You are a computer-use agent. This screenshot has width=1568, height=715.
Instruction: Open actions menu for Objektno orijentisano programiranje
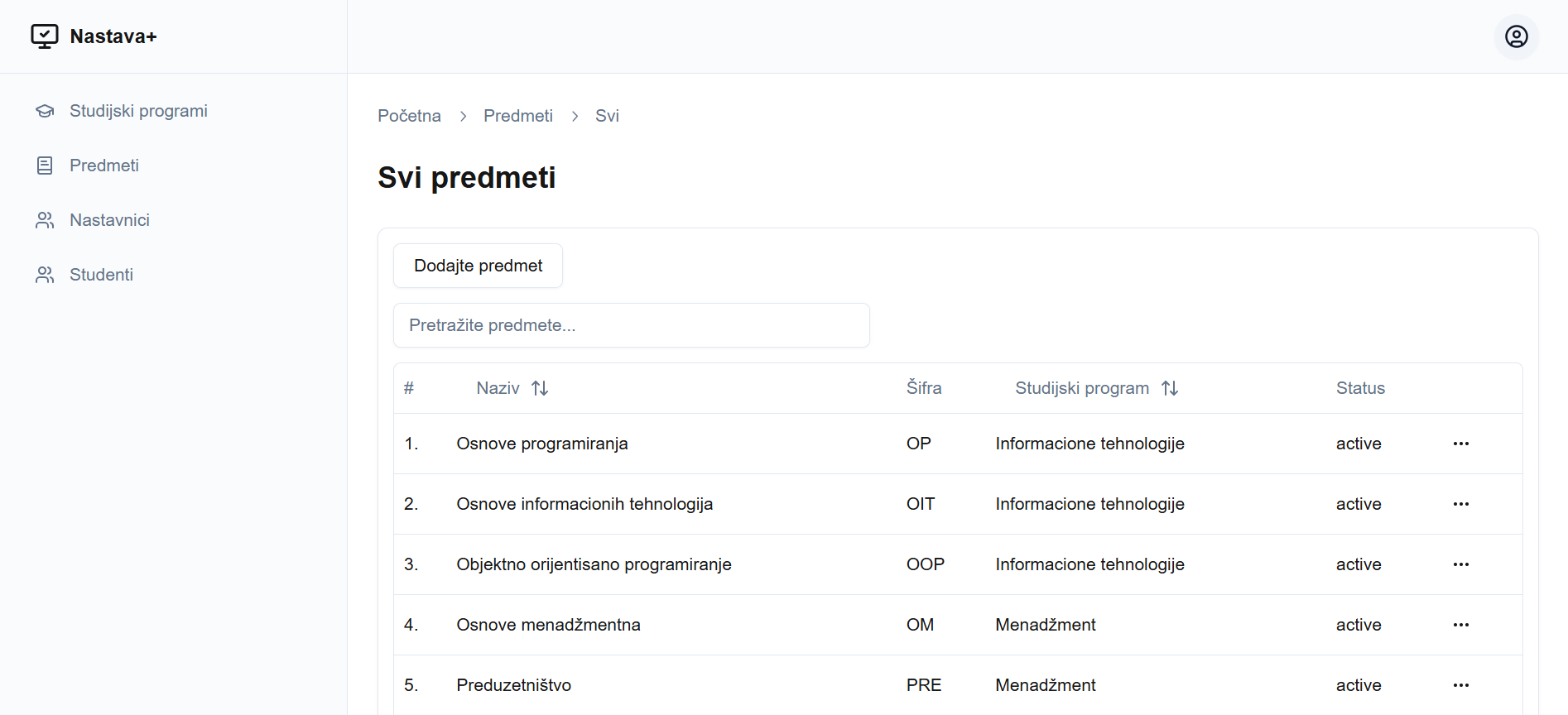1460,564
